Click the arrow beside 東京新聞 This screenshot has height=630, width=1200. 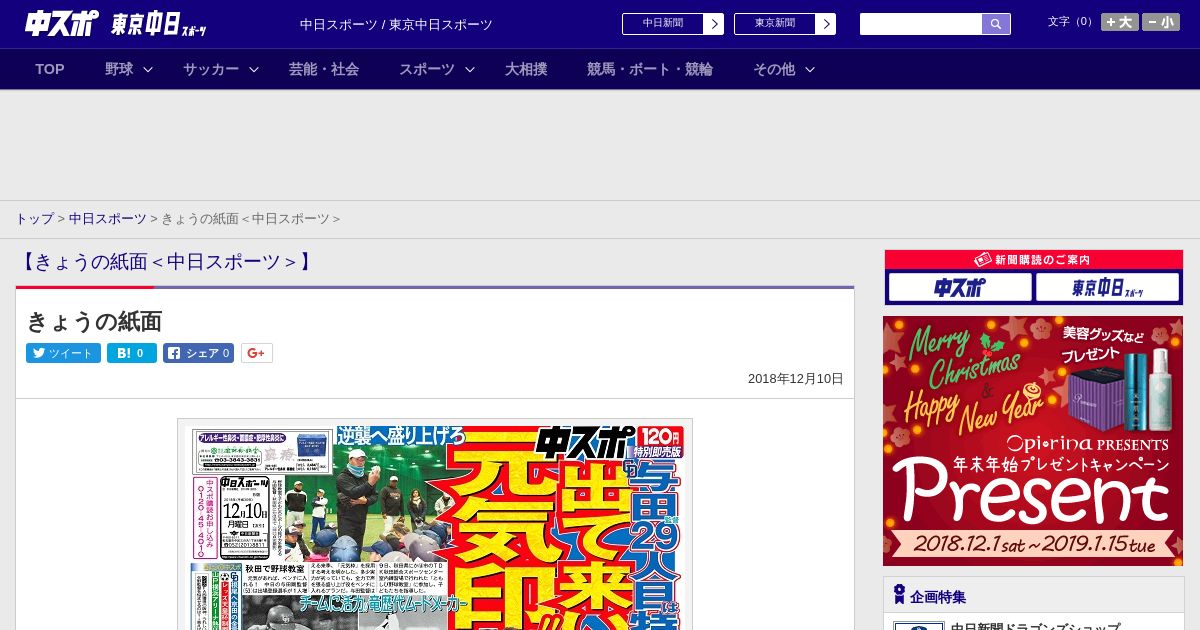click(x=826, y=24)
